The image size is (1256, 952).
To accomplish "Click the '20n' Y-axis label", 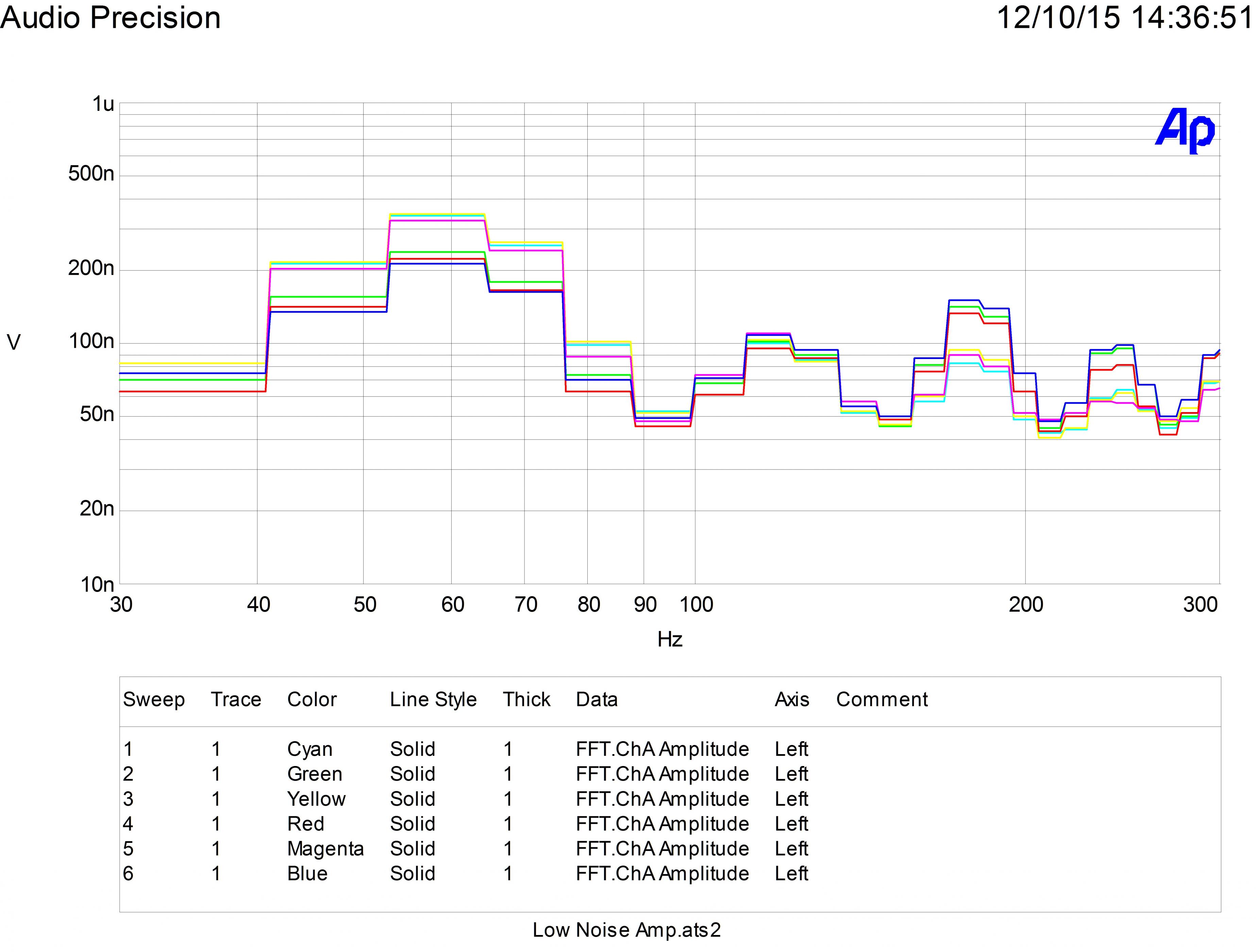I will click(97, 509).
